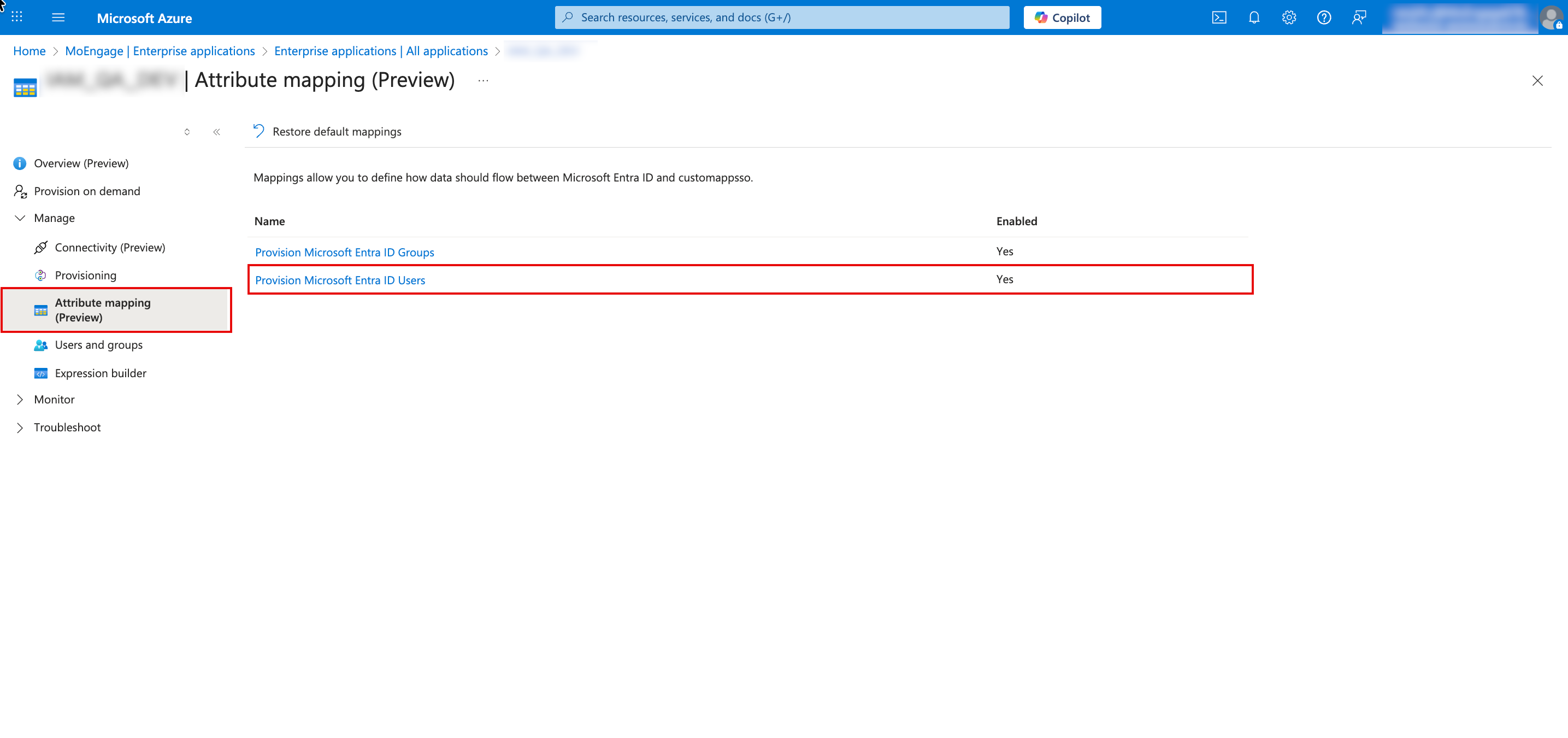
Task: Collapse the sidebar with double chevron
Action: pos(217,132)
